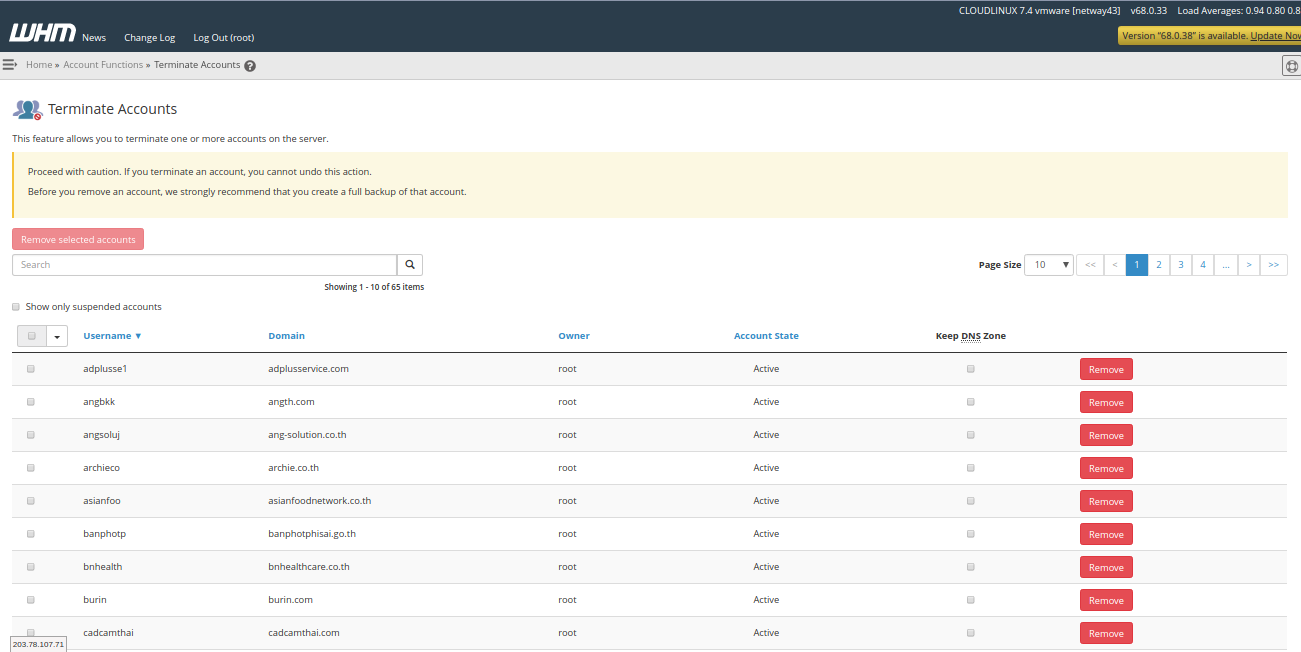Go to the next page arrow
Screen dimensions: 1301x652
(1248, 265)
